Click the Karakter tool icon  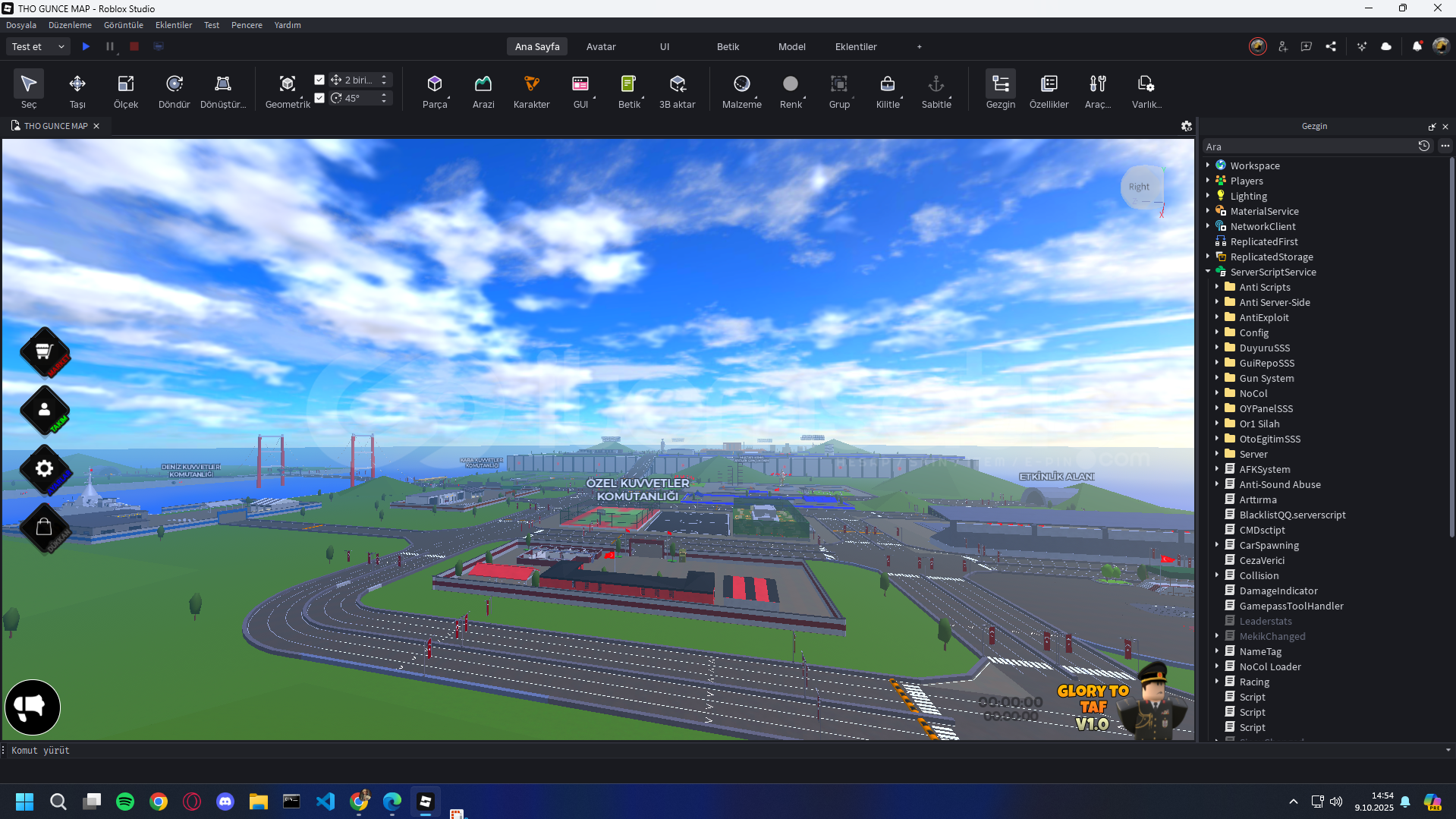(x=532, y=83)
